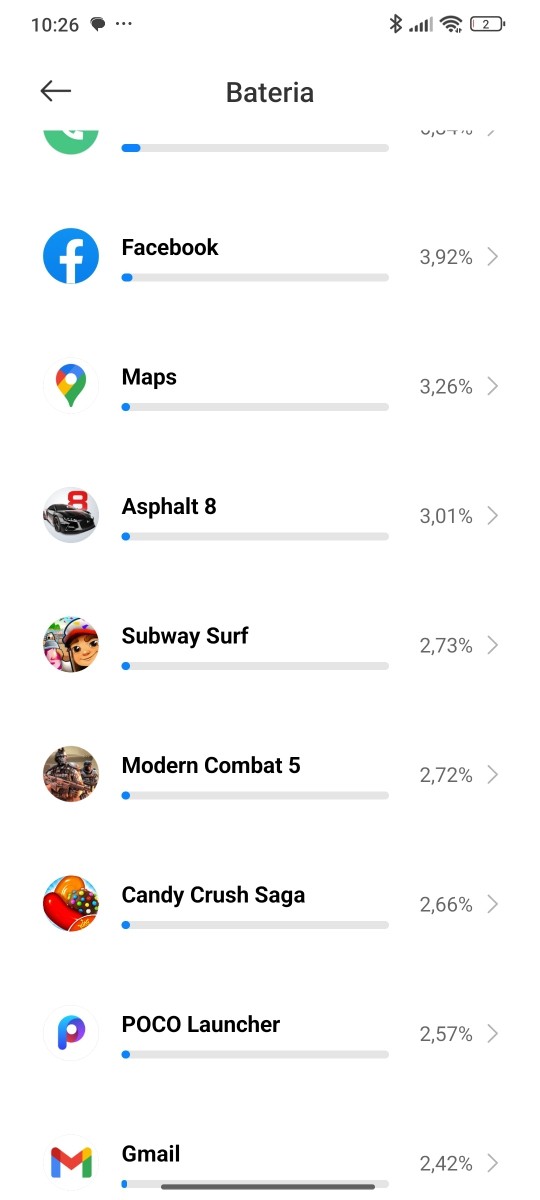Image resolution: width=540 pixels, height=1200 pixels.
Task: Open the Facebook app icon
Action: [71, 256]
